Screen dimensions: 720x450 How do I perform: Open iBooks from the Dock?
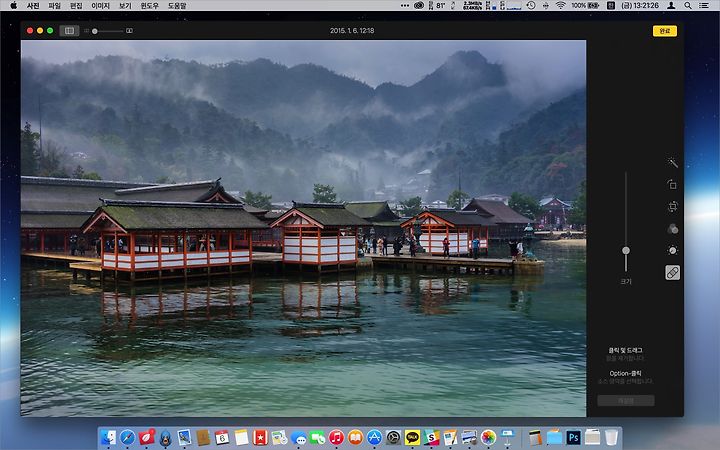(355, 437)
